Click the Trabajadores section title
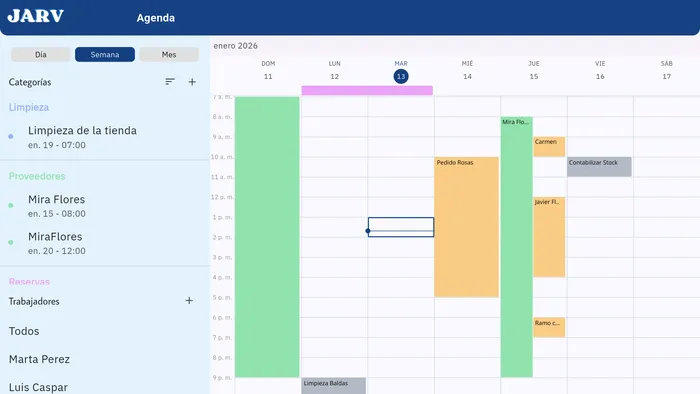Viewport: 700px width, 394px height. point(34,301)
